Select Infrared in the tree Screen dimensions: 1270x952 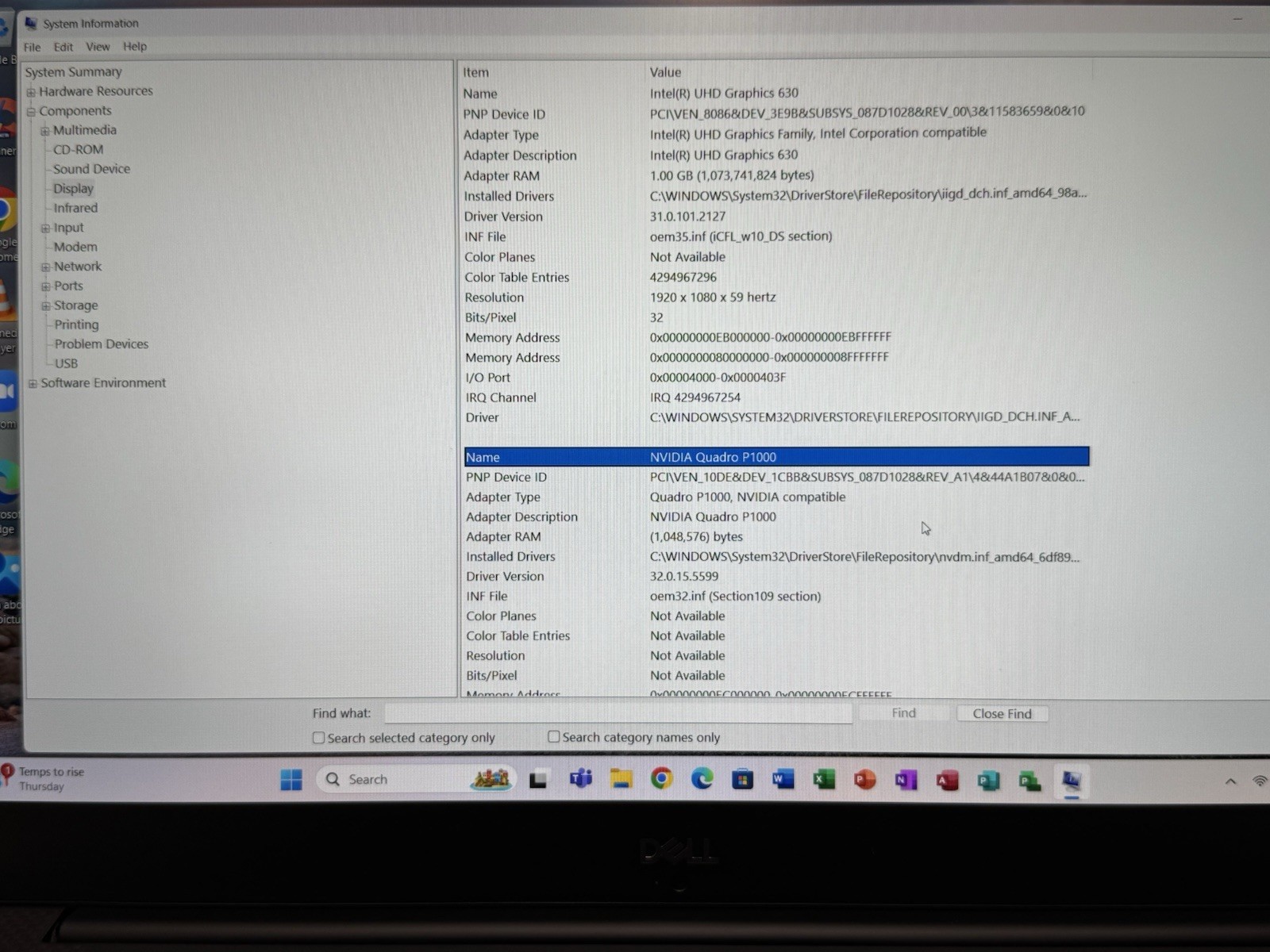pyautogui.click(x=75, y=208)
